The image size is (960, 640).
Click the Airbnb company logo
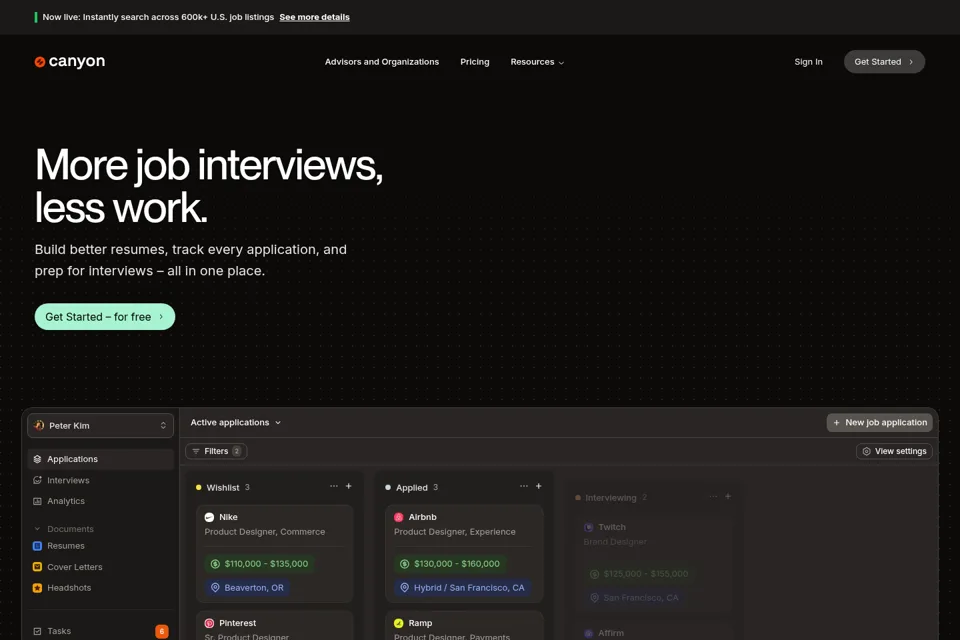(399, 517)
